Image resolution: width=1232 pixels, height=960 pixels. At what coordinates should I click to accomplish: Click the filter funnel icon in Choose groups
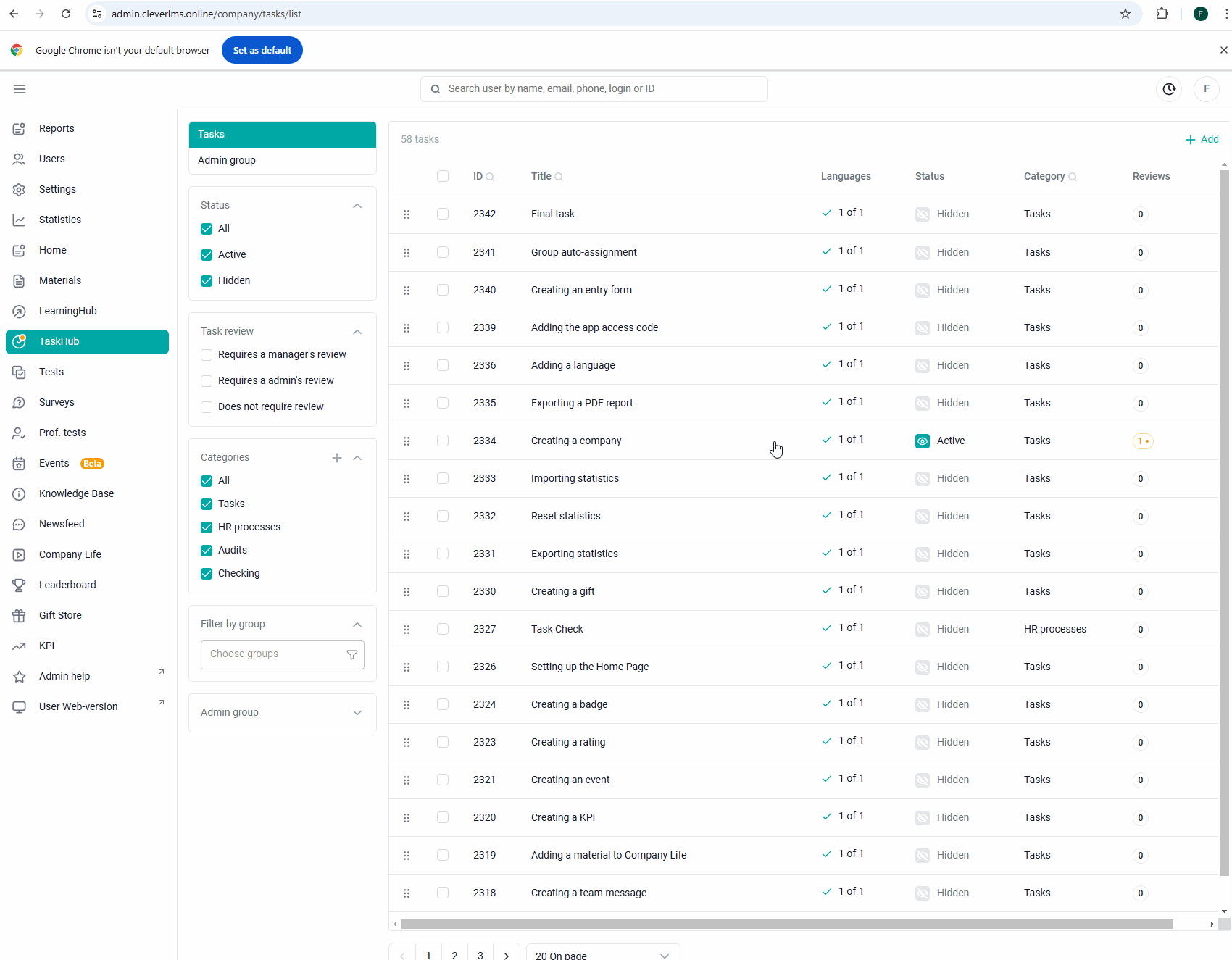tap(352, 654)
